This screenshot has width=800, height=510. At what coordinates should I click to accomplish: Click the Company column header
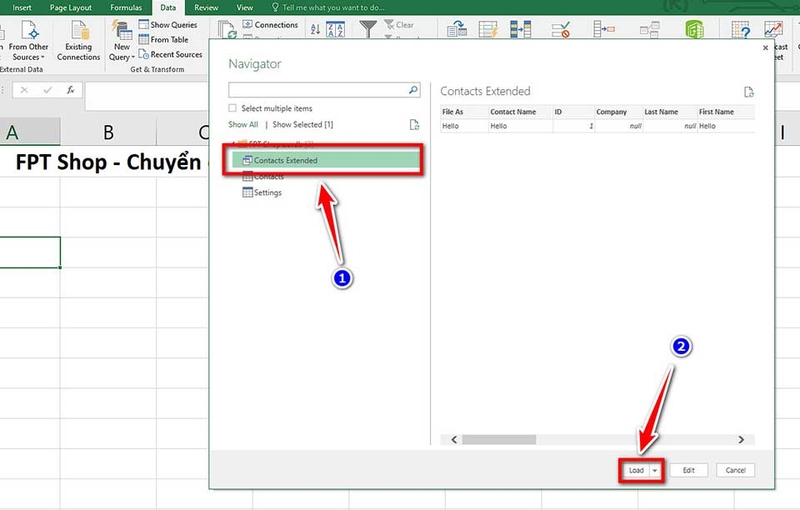coord(618,112)
